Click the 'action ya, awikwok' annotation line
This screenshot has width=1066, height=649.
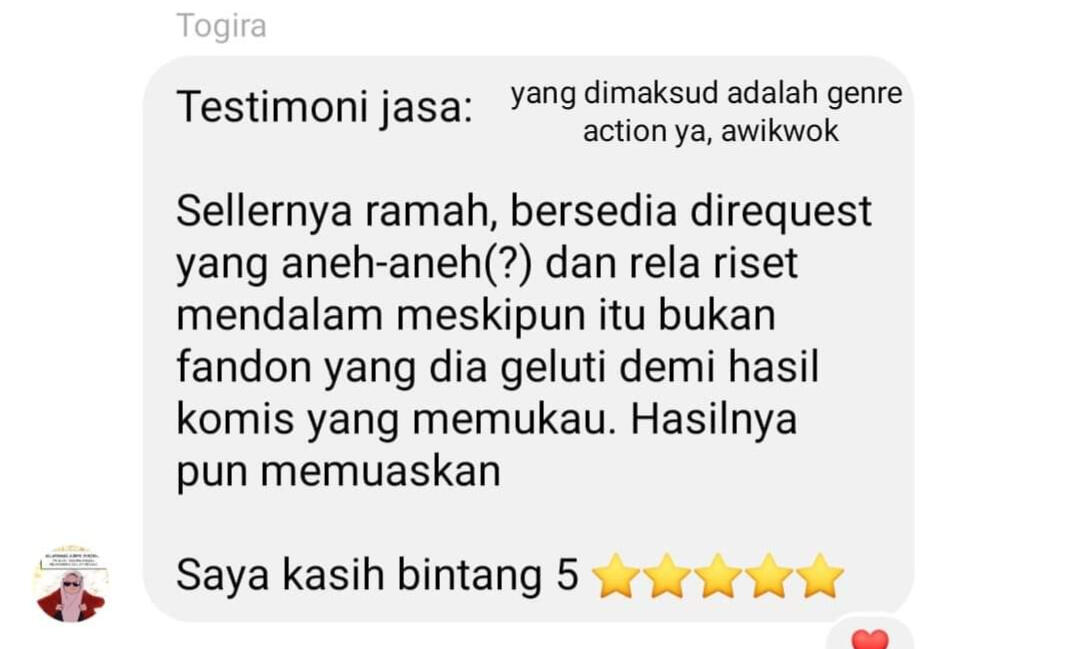(710, 131)
